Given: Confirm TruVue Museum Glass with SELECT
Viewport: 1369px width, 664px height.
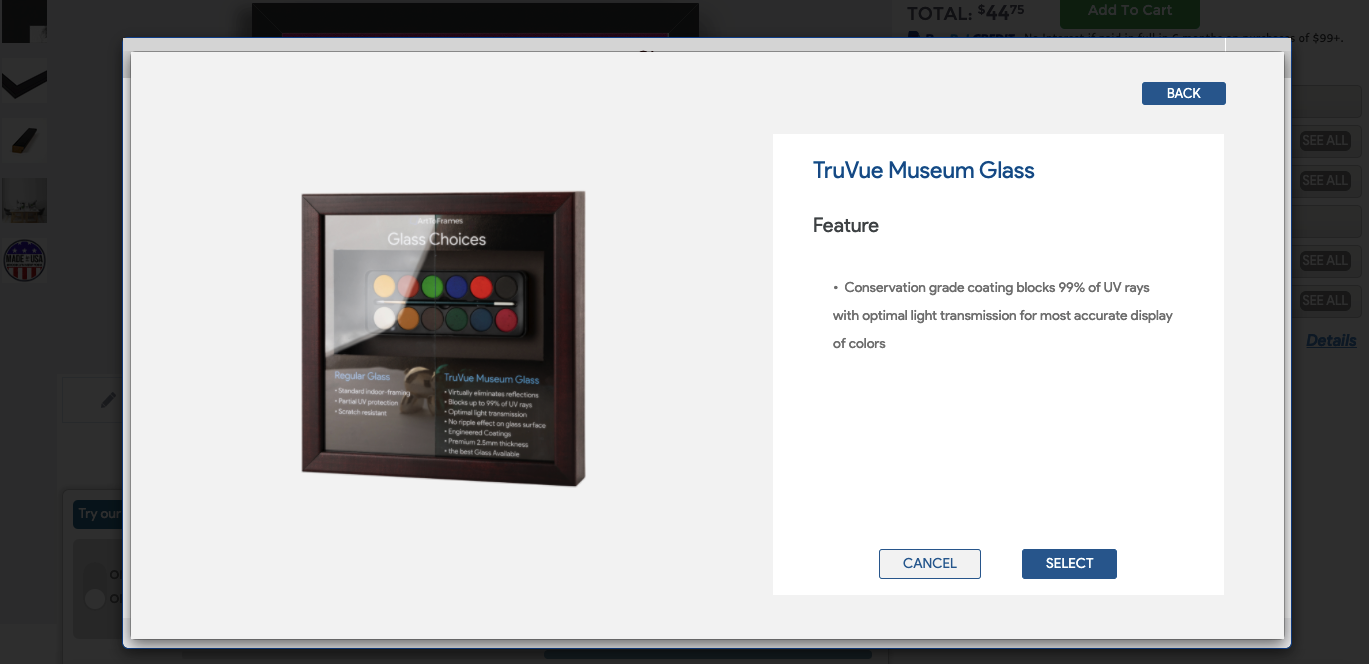Looking at the screenshot, I should [1068, 563].
